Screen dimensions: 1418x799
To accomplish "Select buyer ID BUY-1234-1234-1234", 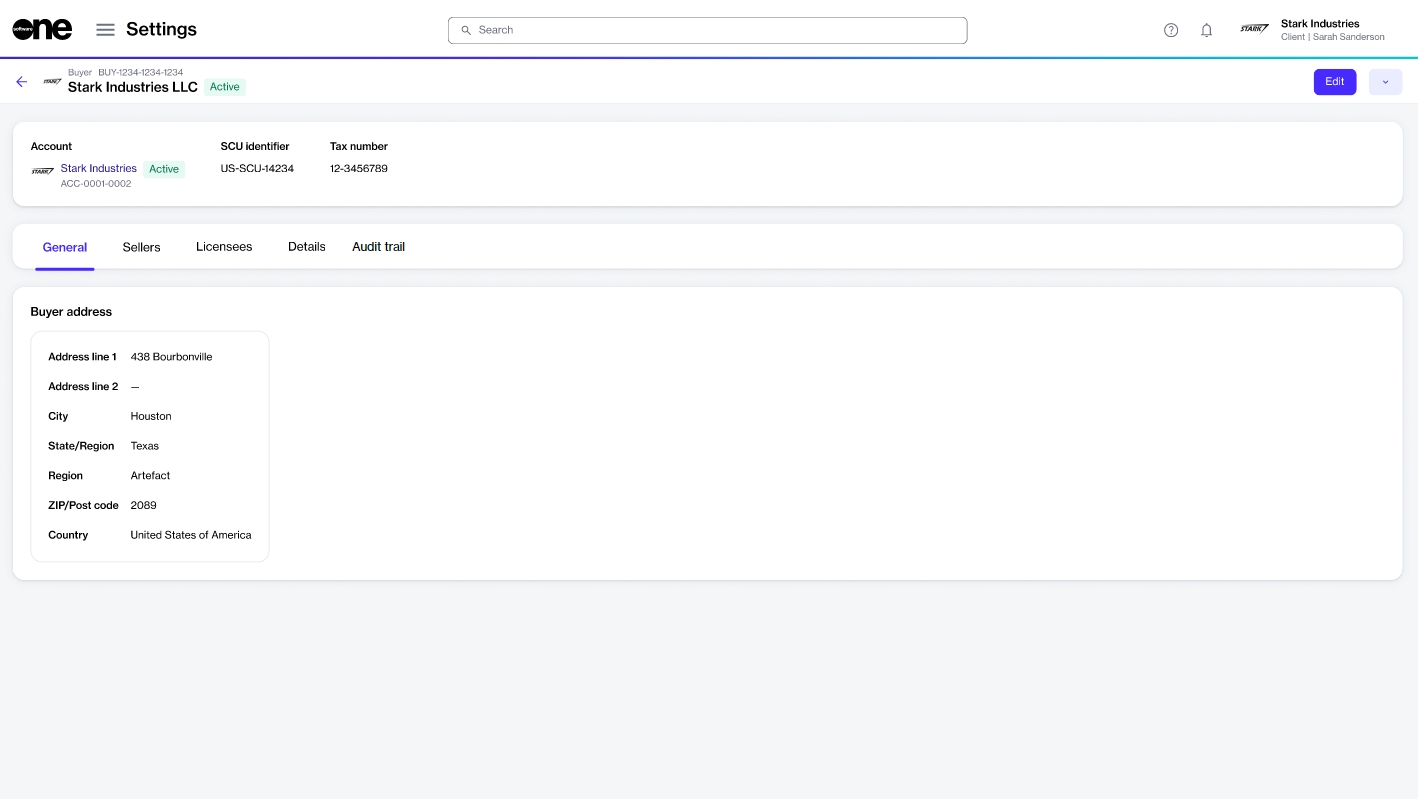I will pyautogui.click(x=140, y=72).
